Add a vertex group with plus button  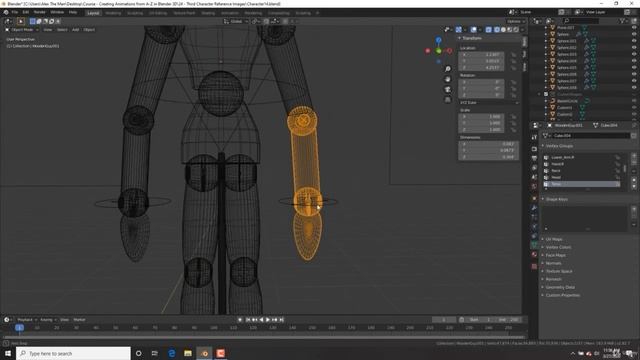click(634, 156)
